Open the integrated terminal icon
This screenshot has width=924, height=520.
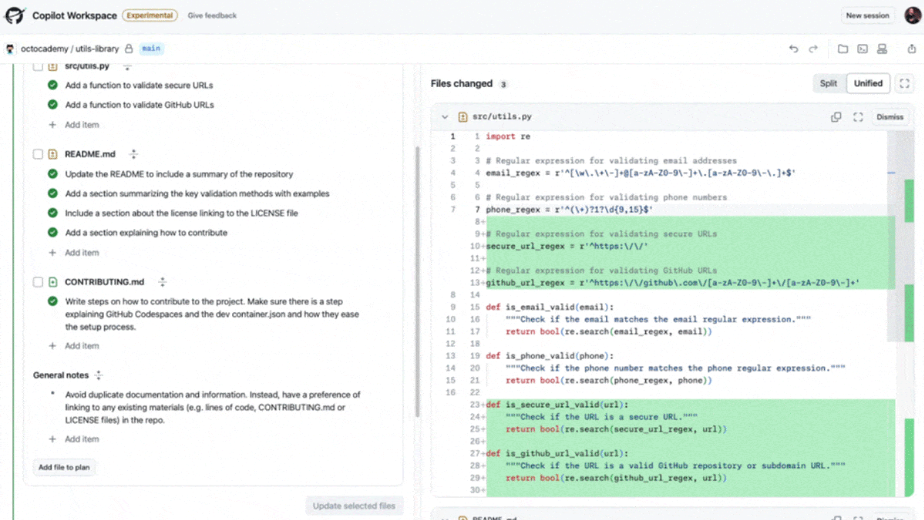[x=862, y=49]
